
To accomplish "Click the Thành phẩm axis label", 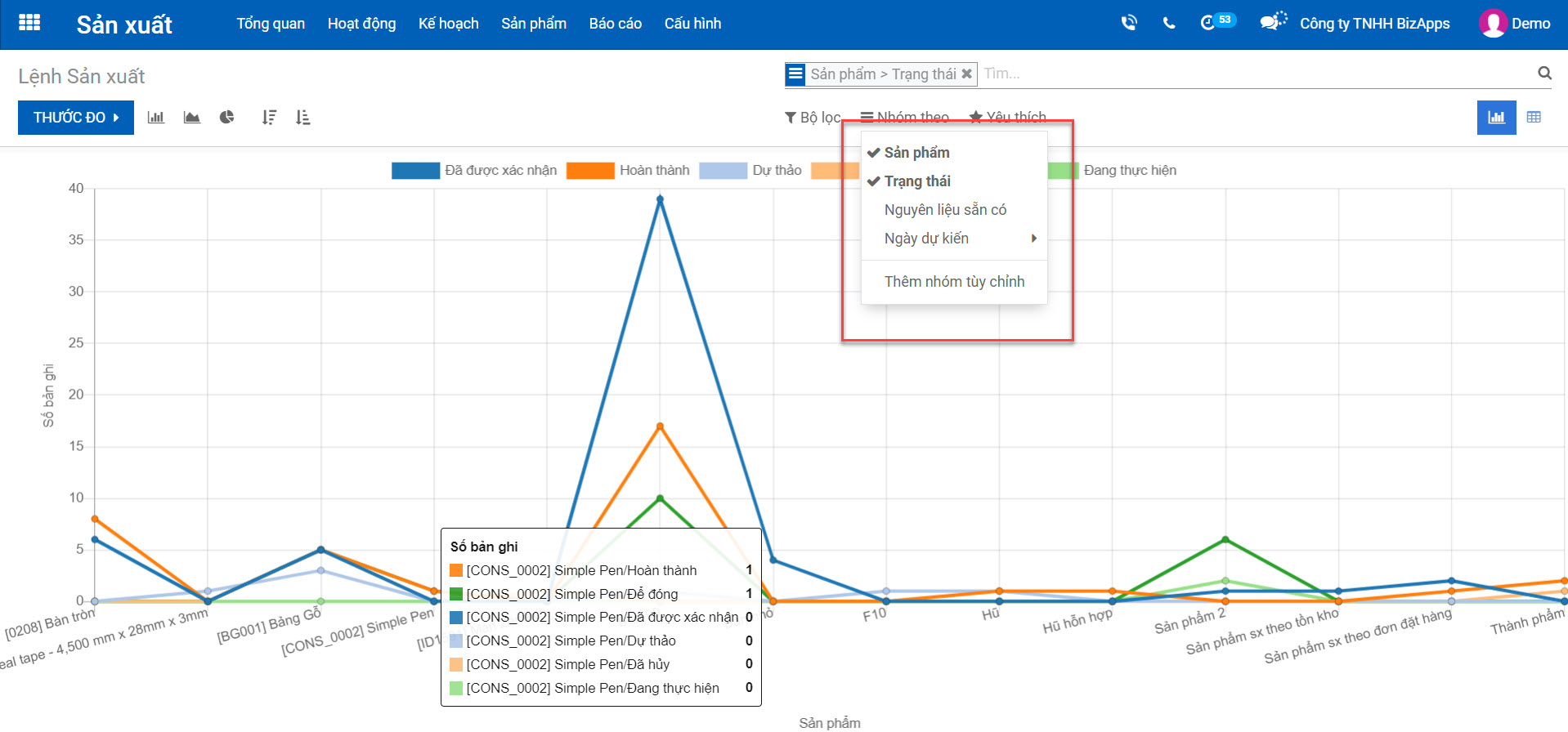I will 1527,622.
